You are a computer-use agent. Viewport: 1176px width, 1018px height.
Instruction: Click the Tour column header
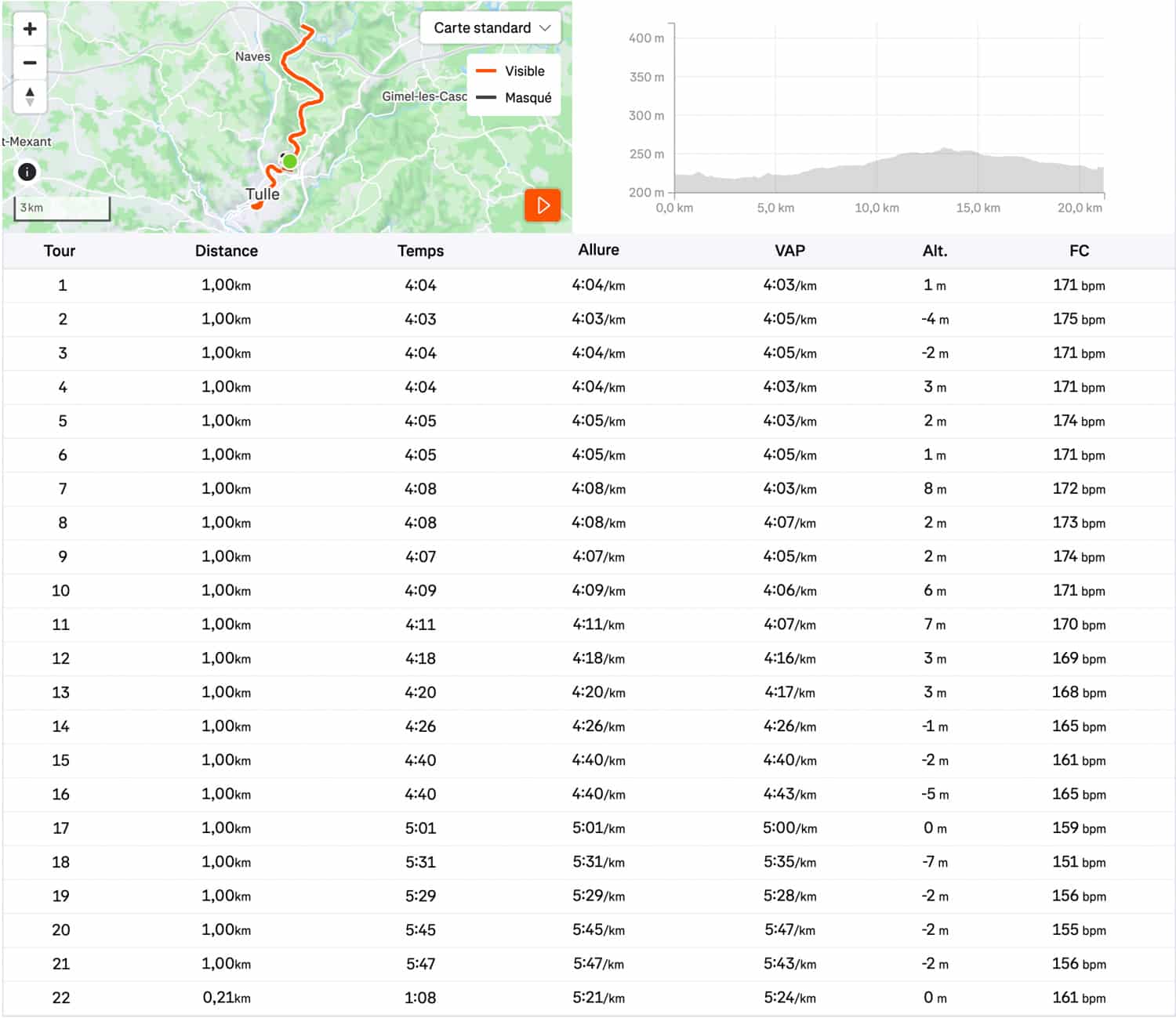tap(60, 251)
